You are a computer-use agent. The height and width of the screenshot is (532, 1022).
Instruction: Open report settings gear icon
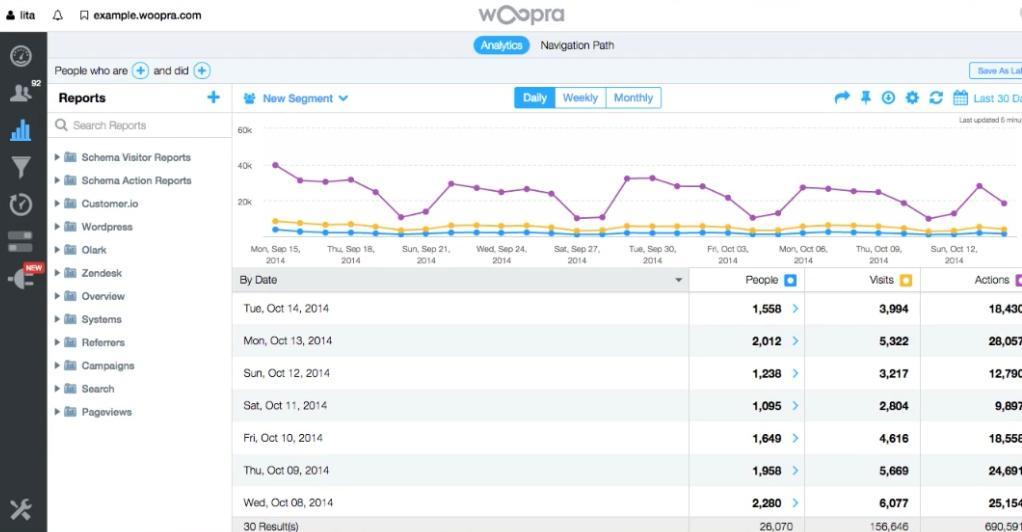(912, 98)
